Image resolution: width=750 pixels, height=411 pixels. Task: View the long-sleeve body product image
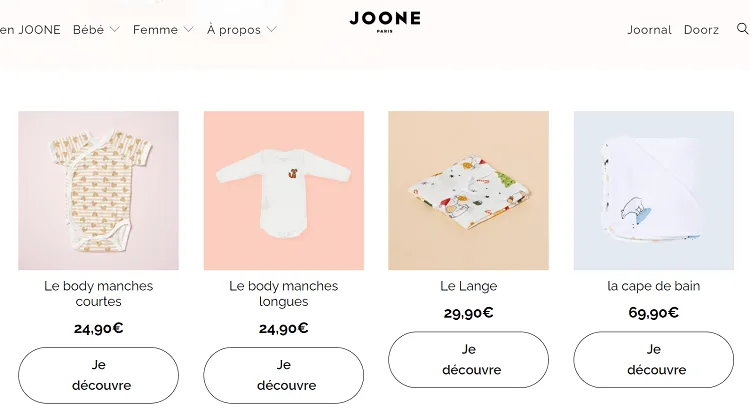(284, 190)
